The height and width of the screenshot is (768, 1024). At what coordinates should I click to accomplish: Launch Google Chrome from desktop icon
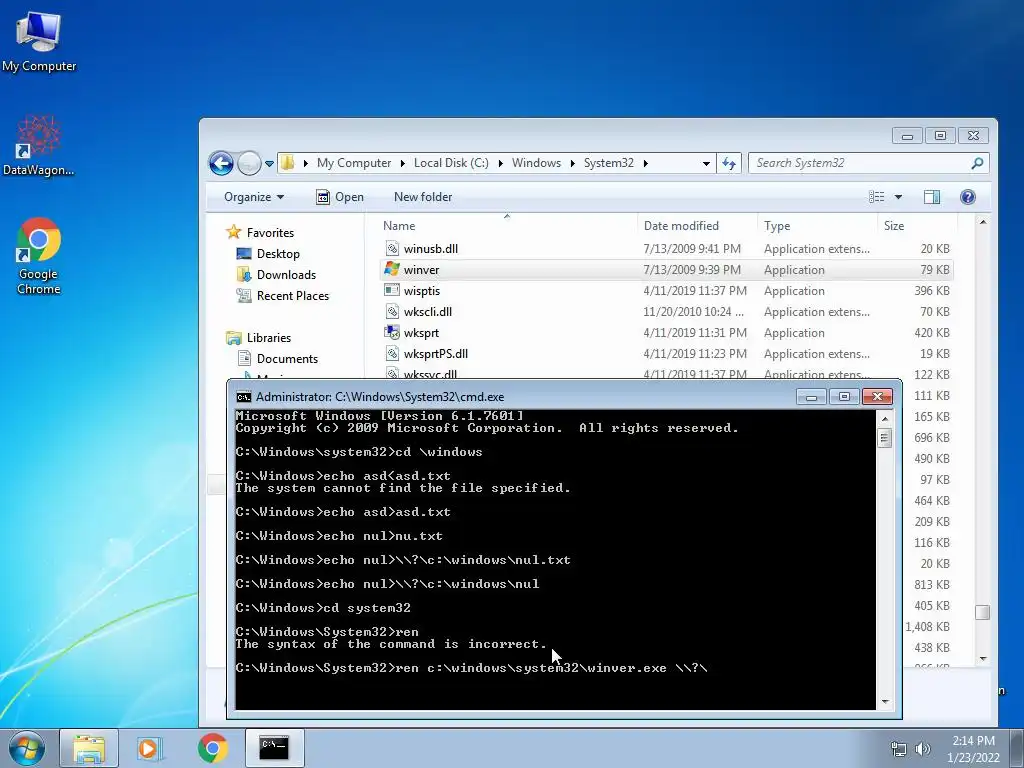click(39, 256)
